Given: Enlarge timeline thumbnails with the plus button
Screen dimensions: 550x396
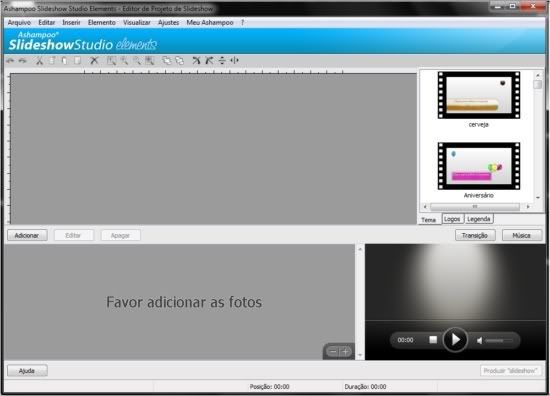Looking at the screenshot, I should (346, 351).
